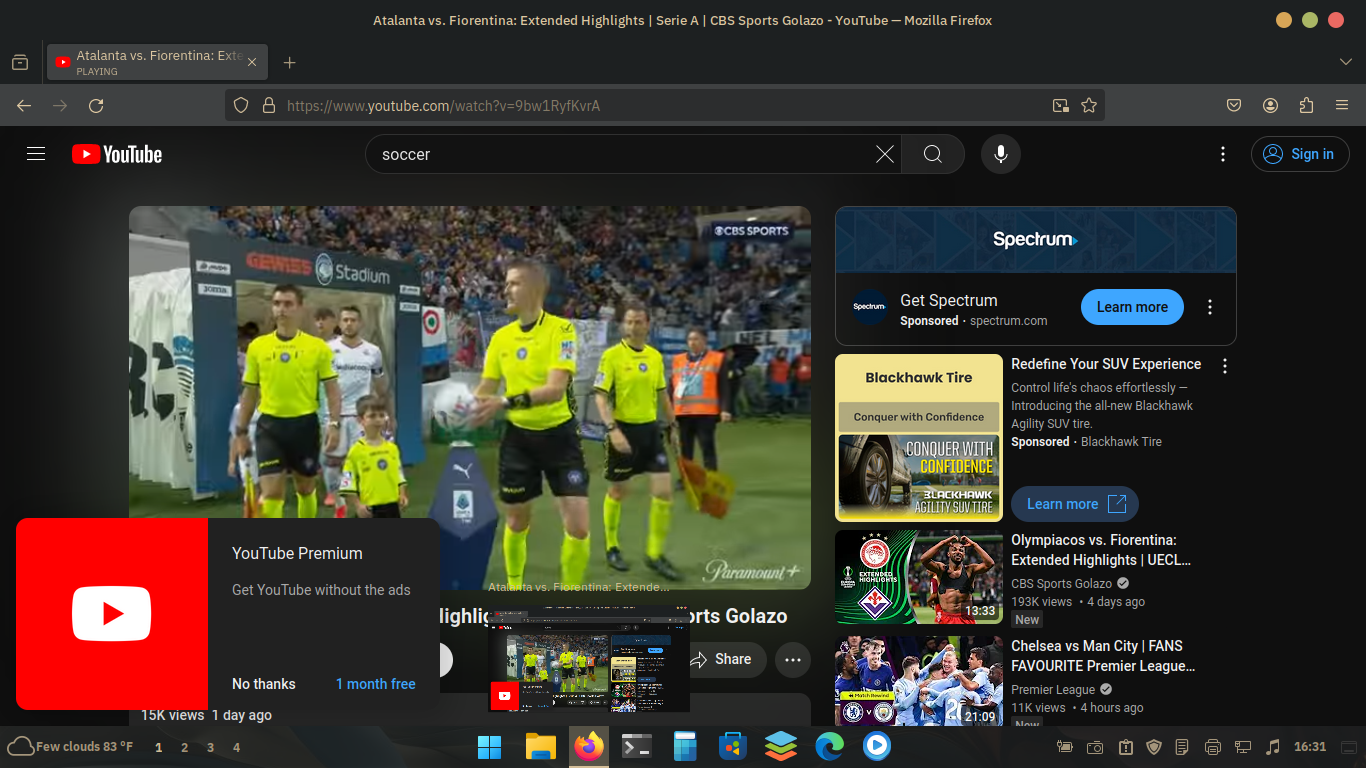The width and height of the screenshot is (1366, 768).
Task: Open Blackhawk Tire ad thumbnail
Action: 919,438
